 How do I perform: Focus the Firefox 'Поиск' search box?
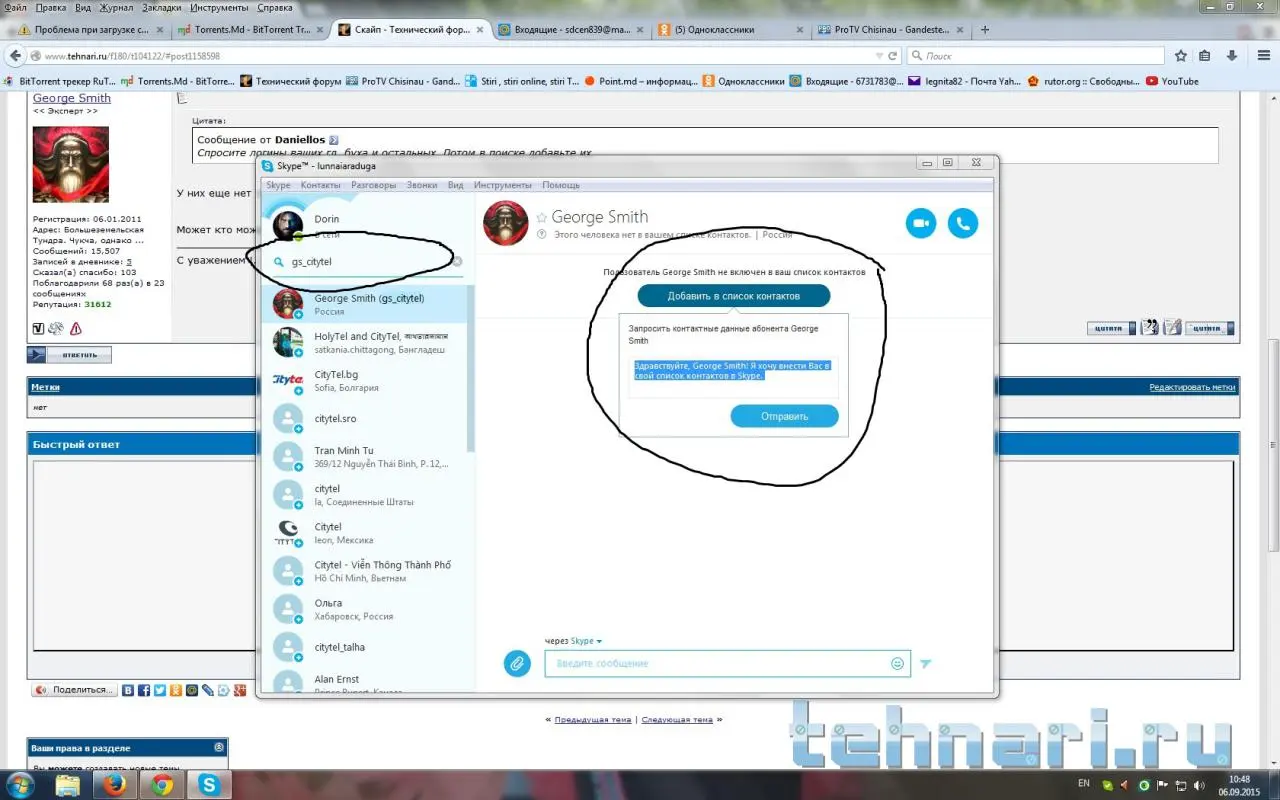click(x=1036, y=56)
